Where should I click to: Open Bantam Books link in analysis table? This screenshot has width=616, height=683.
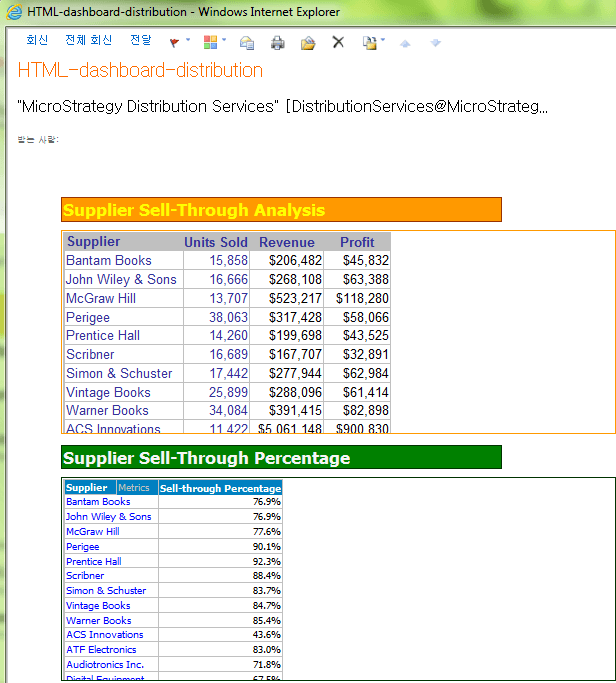pyautogui.click(x=109, y=260)
